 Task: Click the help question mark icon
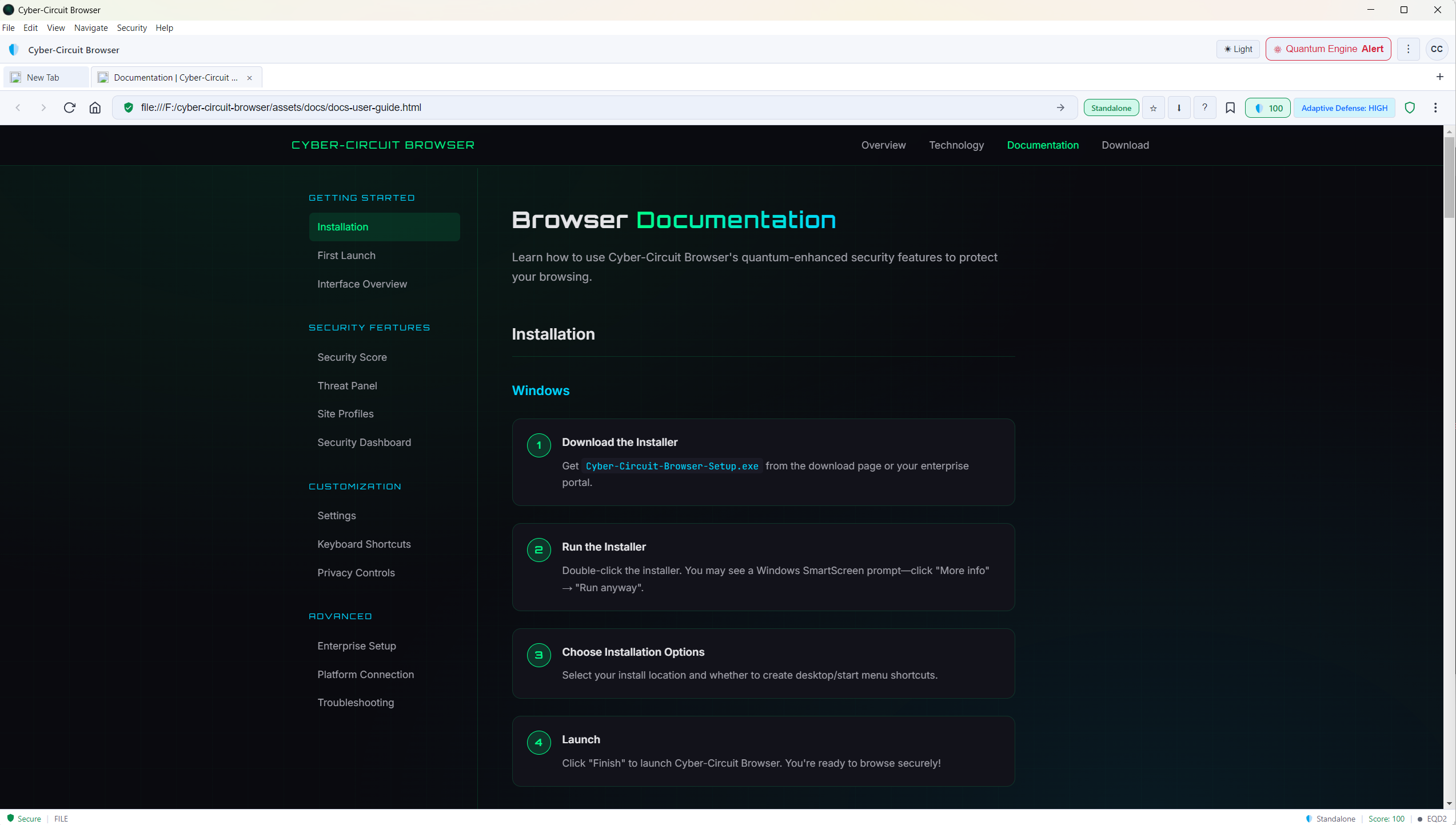[x=1204, y=107]
